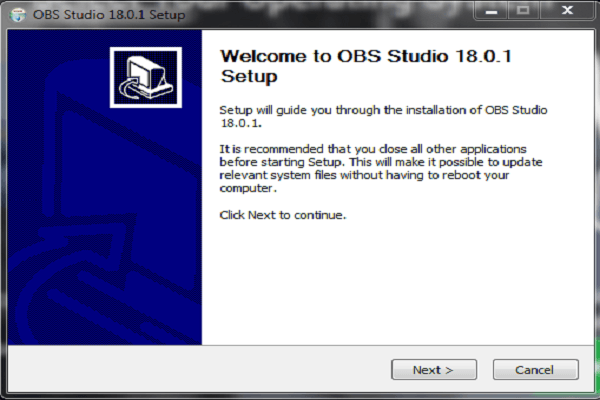The image size is (600, 400).
Task: Open the installer icon in the title bar
Action: [18, 15]
